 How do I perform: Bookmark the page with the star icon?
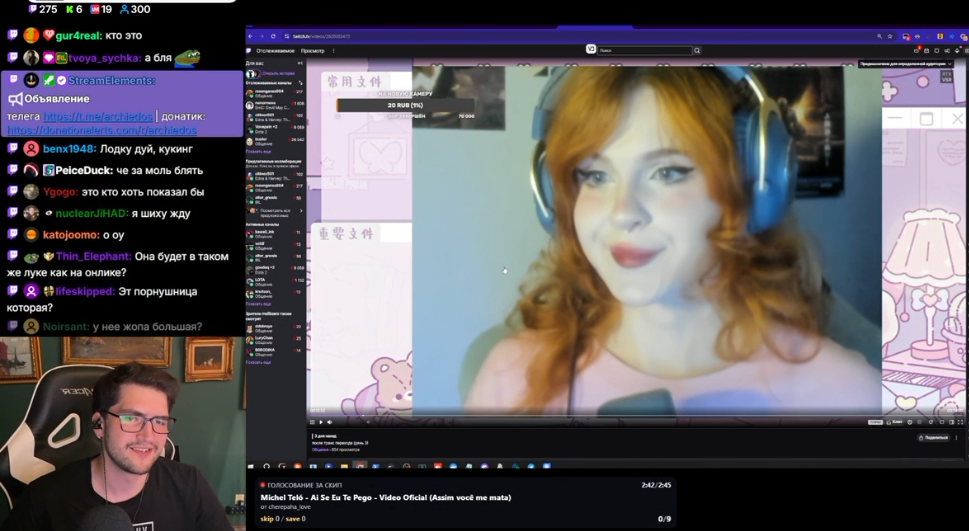tap(890, 36)
